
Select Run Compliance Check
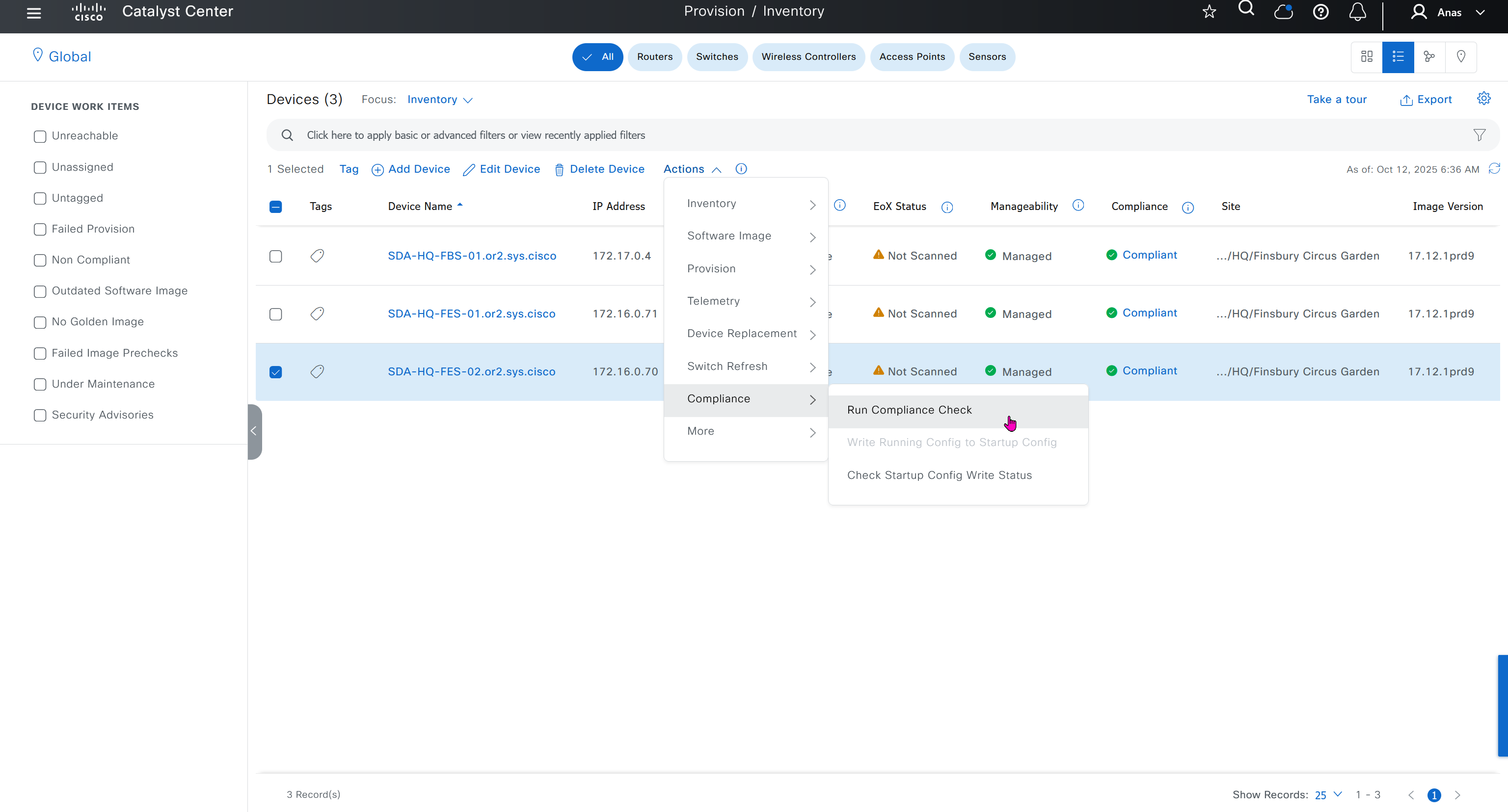909,410
